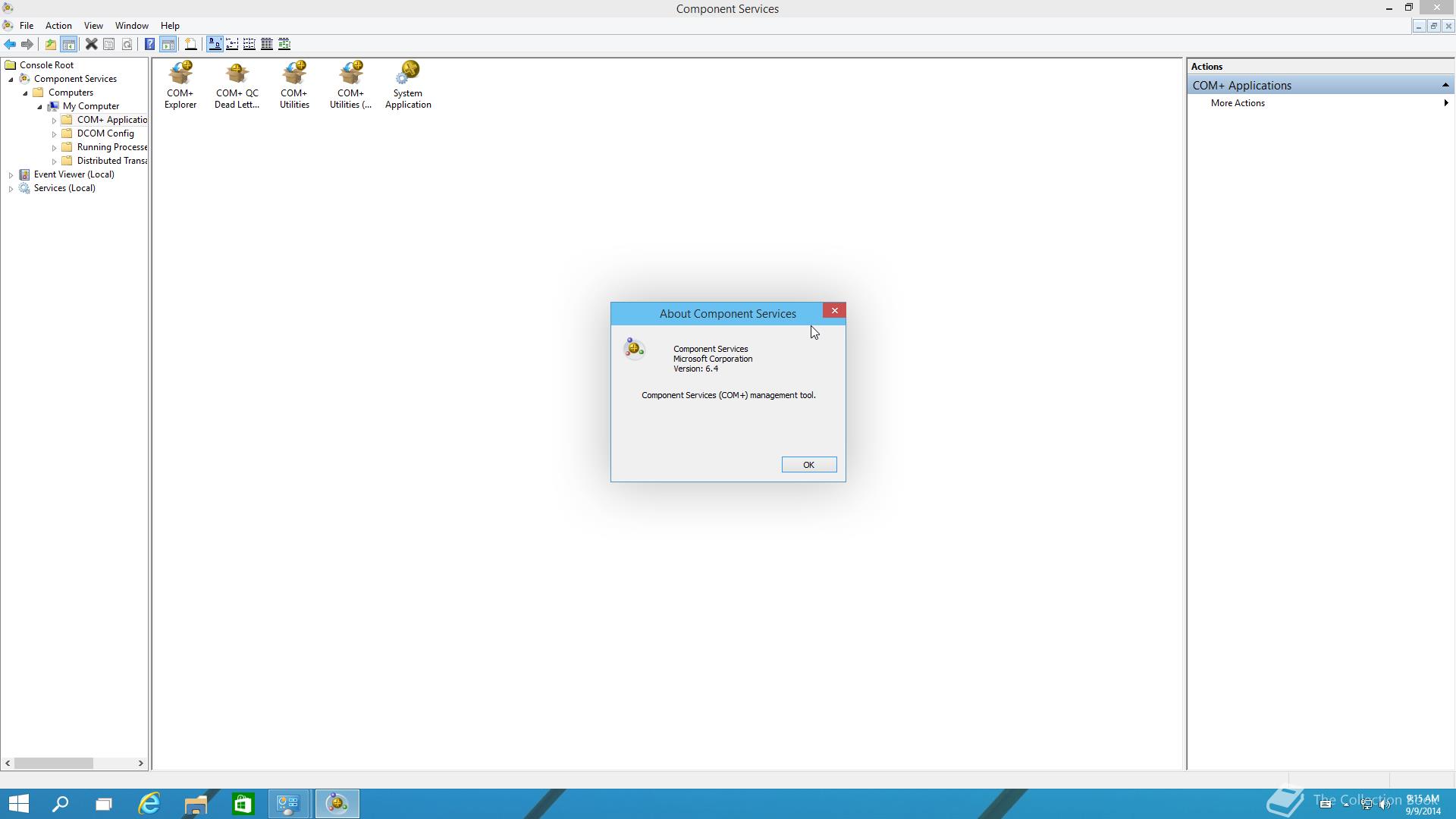Toggle the Show/Hide Console Tree toolbar icon
This screenshot has width=1456, height=819.
(69, 44)
